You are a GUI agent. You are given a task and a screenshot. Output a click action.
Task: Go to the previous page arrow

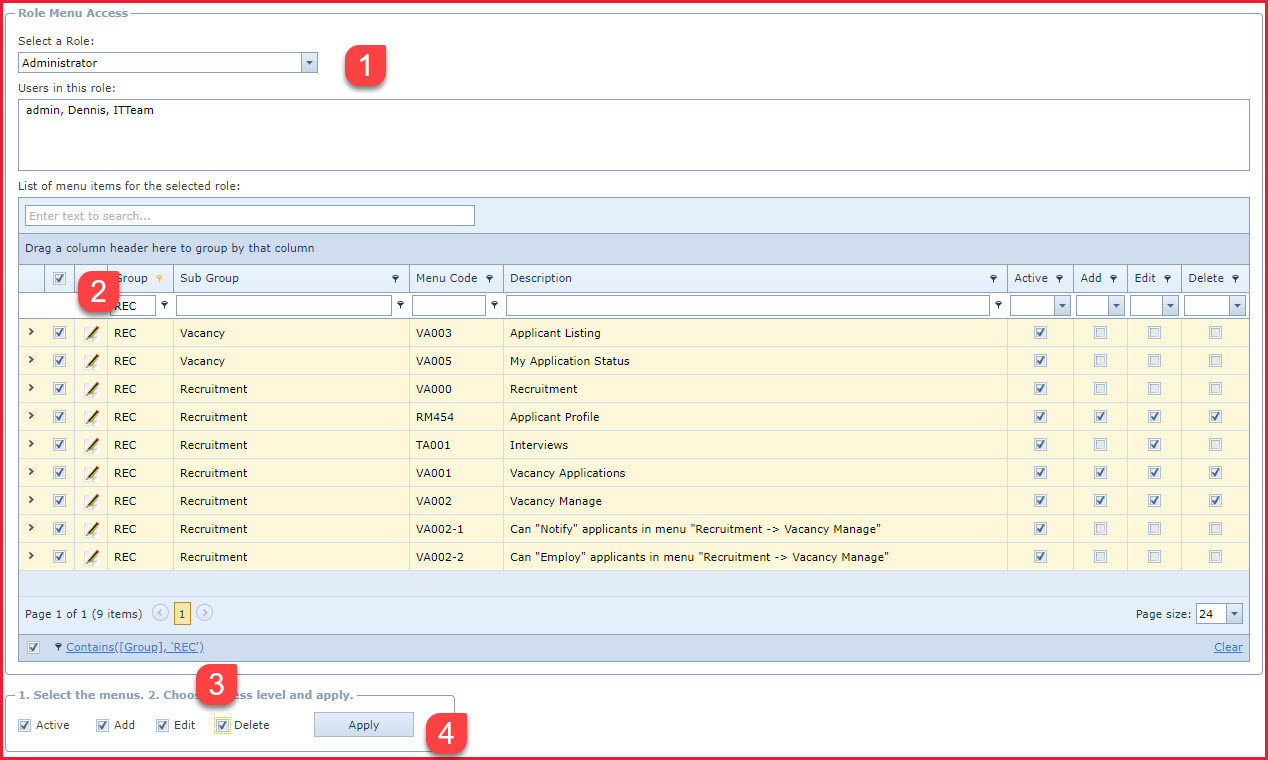(x=160, y=613)
